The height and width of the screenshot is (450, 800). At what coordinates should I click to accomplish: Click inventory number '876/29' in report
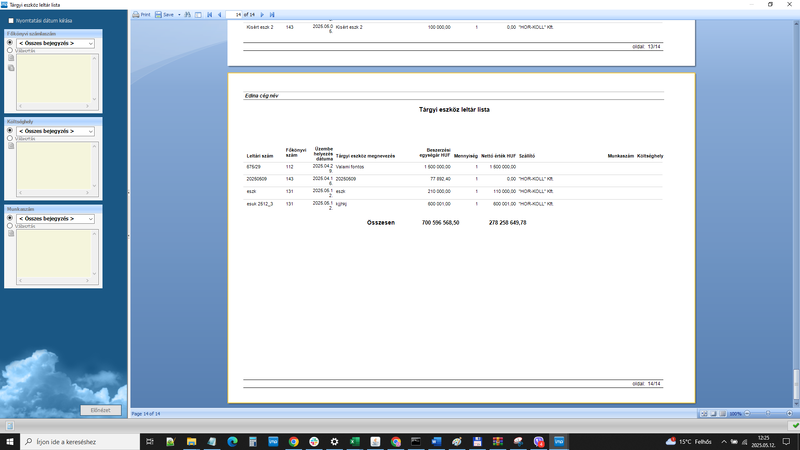[x=254, y=167]
